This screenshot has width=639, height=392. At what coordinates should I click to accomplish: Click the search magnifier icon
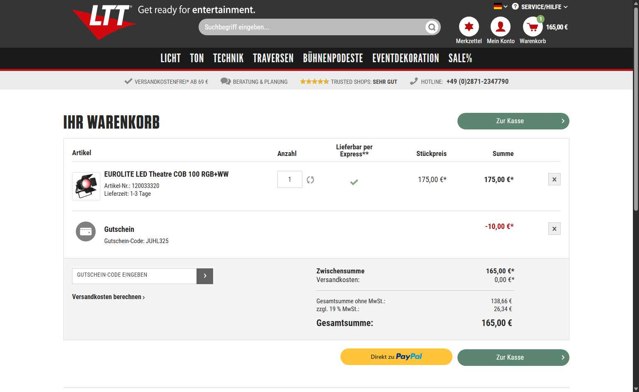coord(431,27)
